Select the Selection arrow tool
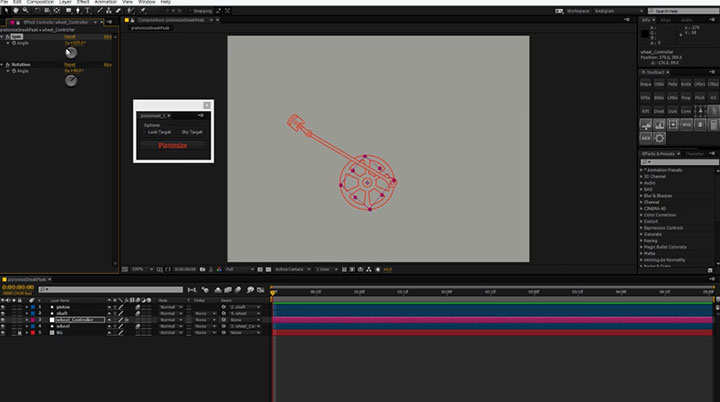Image resolution: width=720 pixels, height=402 pixels. 6,10
